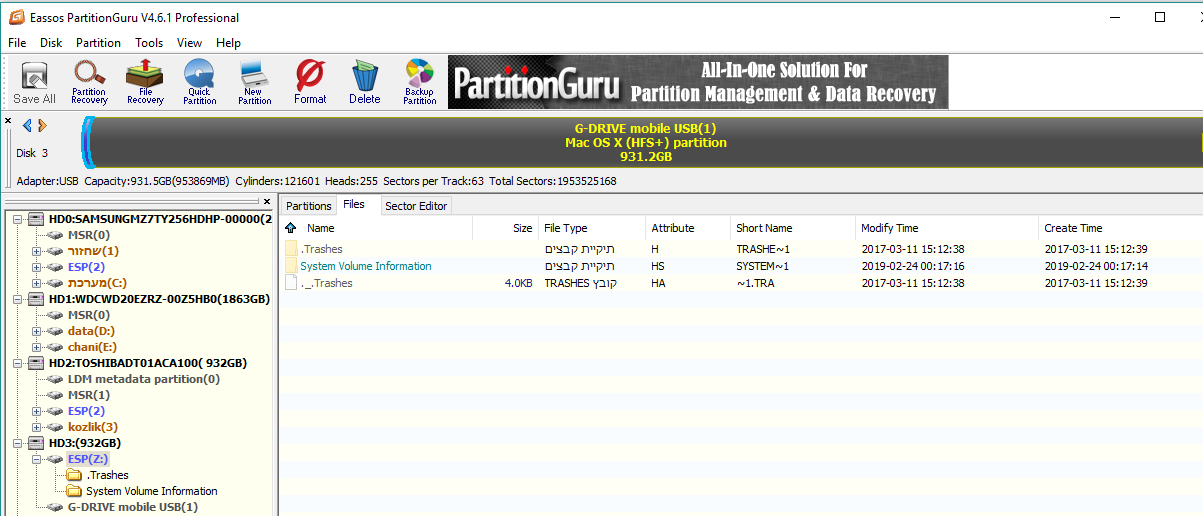Collapse the ESP(Z:) partition node
Screen dimensions: 1203x516
[37, 459]
